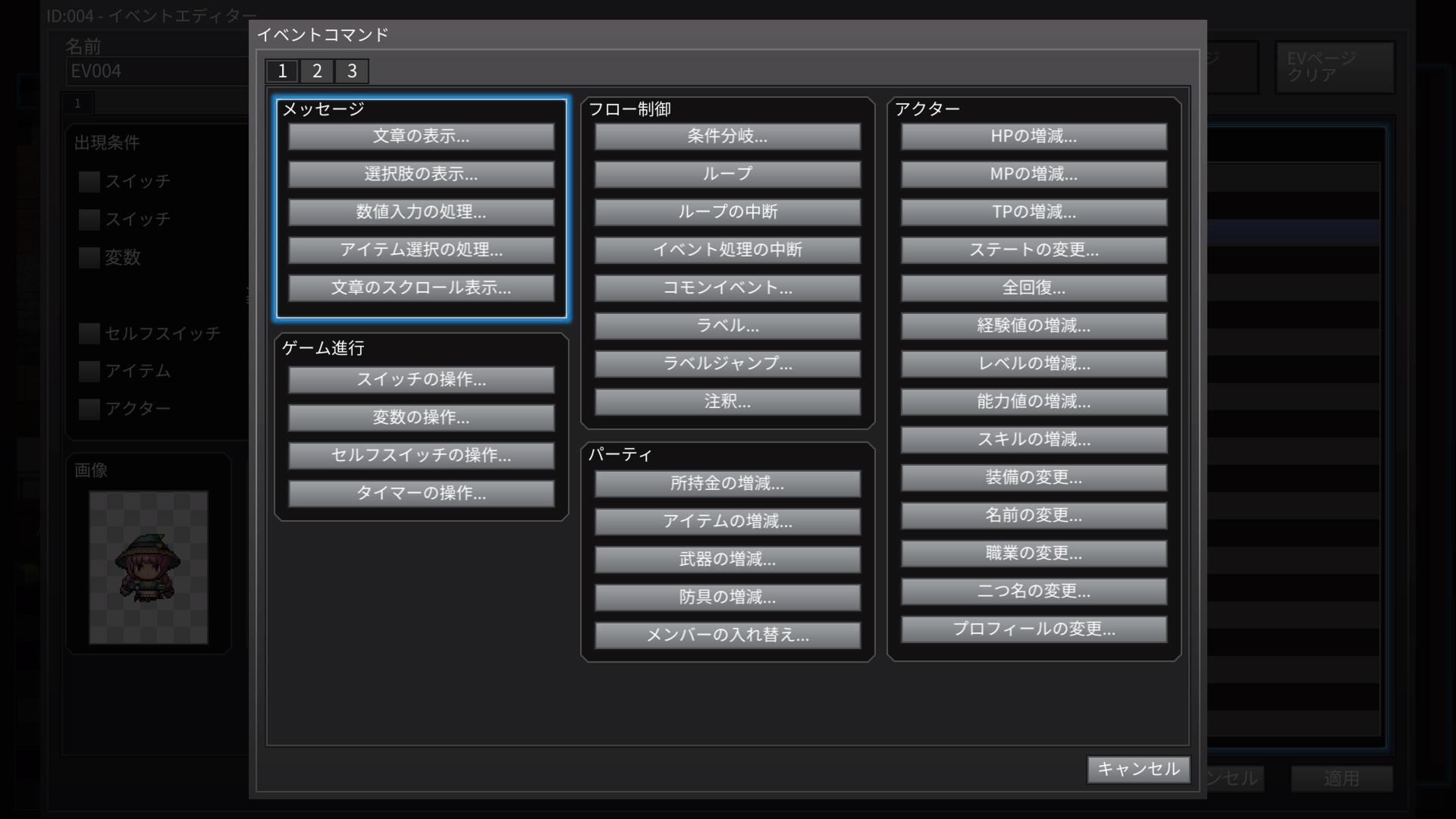
Task: Click 全回復... button
Action: coord(1034,288)
